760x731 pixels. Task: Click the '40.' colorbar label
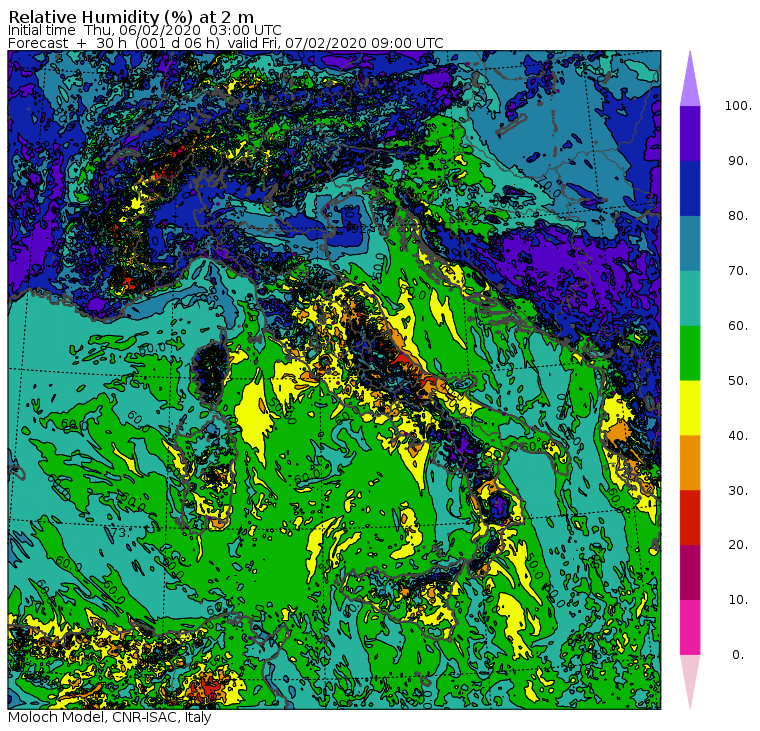(738, 435)
